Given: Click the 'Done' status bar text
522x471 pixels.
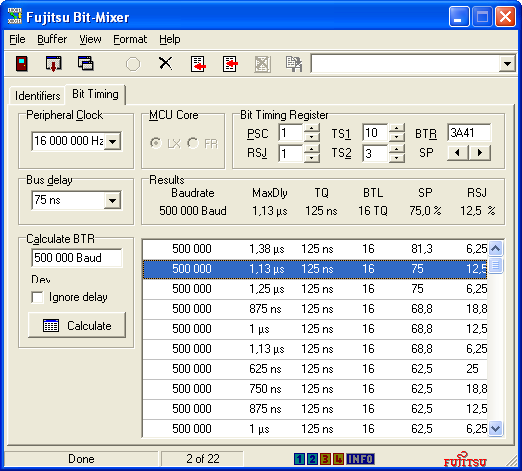Looking at the screenshot, I should (81, 459).
